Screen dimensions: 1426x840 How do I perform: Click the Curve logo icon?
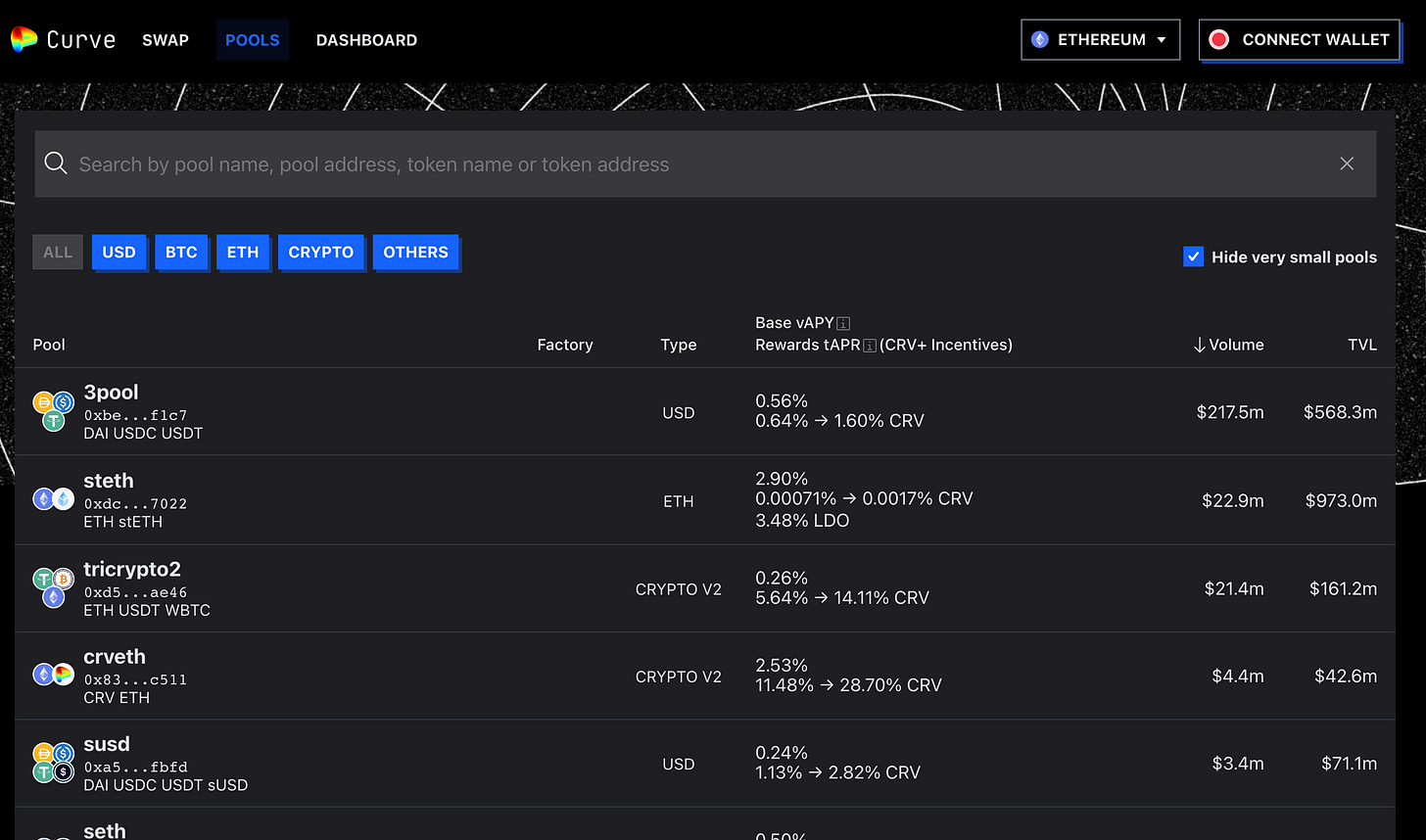pyautogui.click(x=24, y=40)
